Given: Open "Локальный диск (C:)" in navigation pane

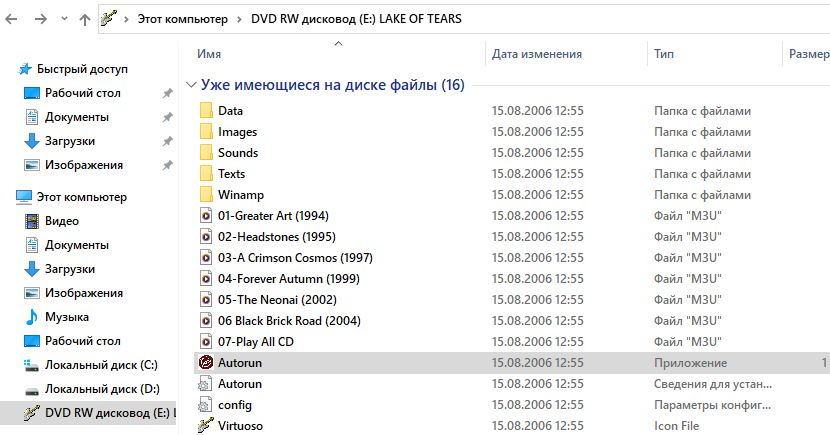Looking at the screenshot, I should pos(101,365).
